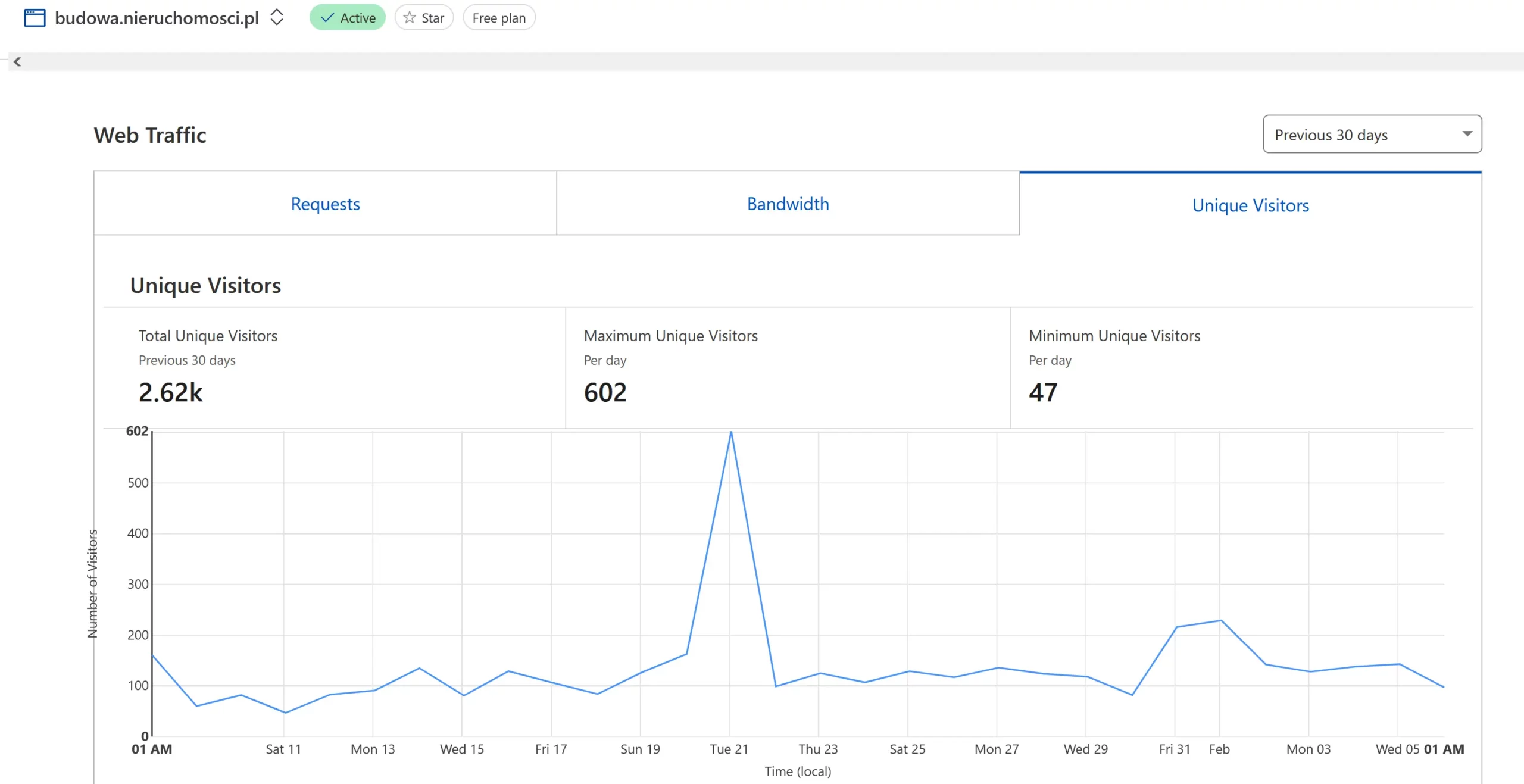
Task: Click the Star icon button
Action: (x=424, y=18)
